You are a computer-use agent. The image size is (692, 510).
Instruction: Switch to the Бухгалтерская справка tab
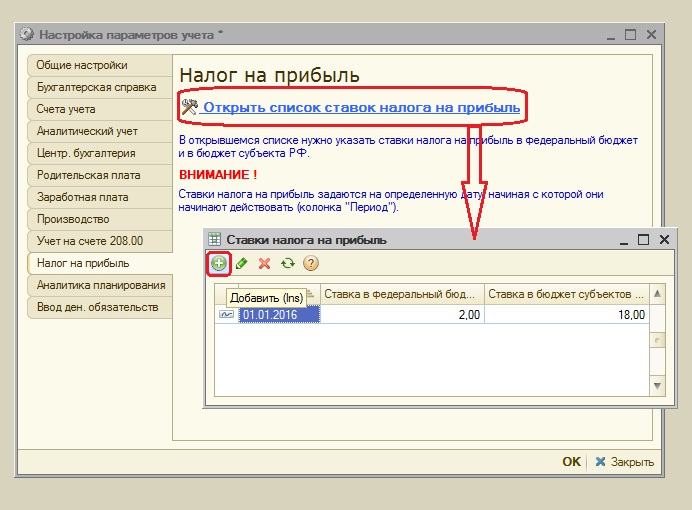click(x=100, y=87)
